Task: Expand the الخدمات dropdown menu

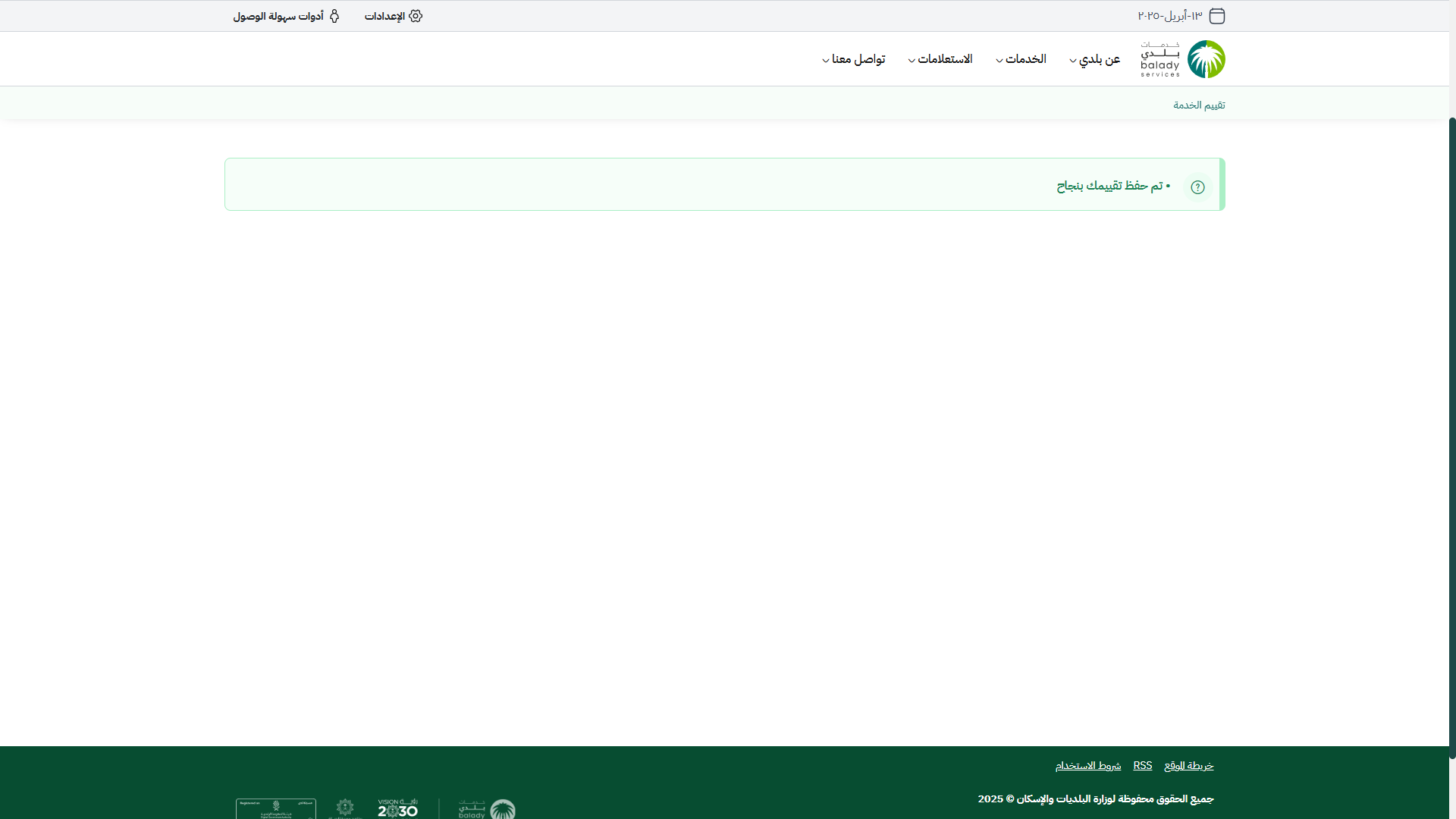Action: (1021, 59)
